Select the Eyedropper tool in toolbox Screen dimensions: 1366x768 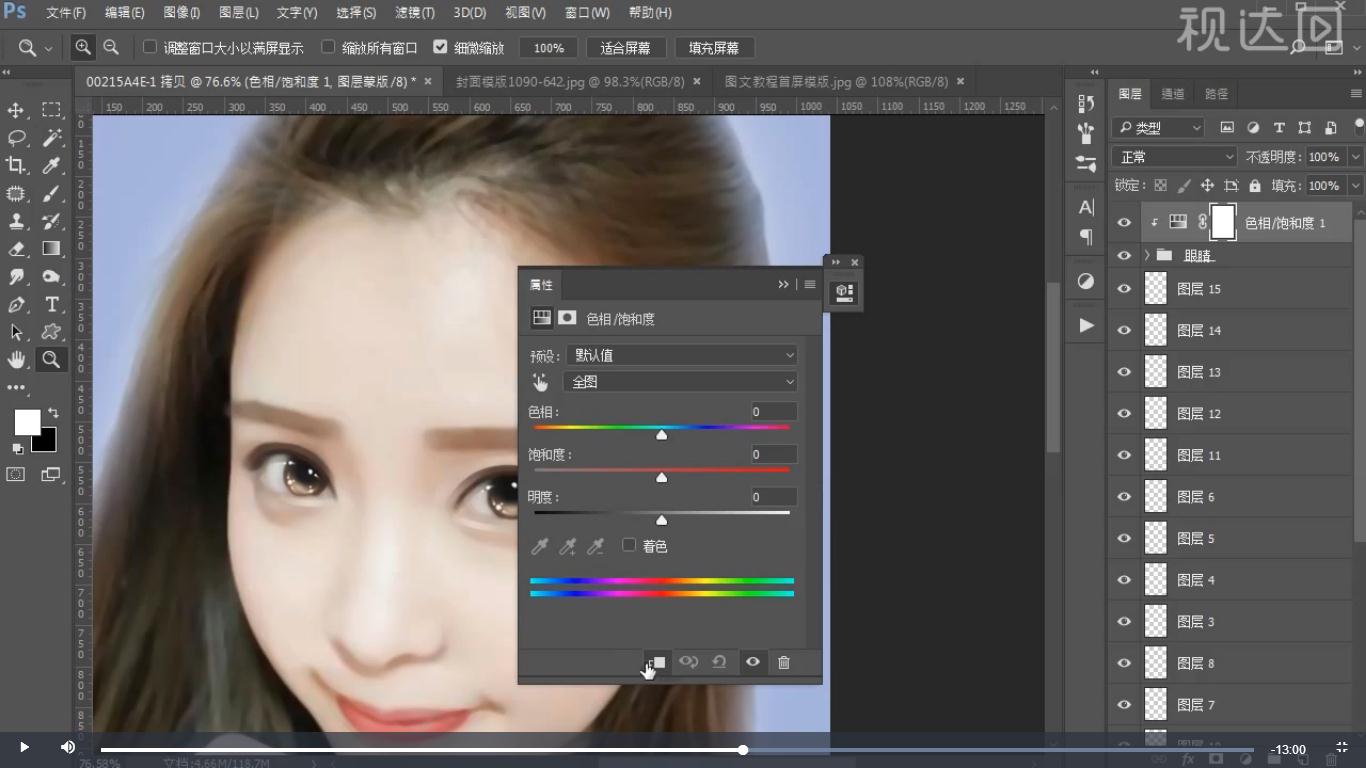coord(51,166)
